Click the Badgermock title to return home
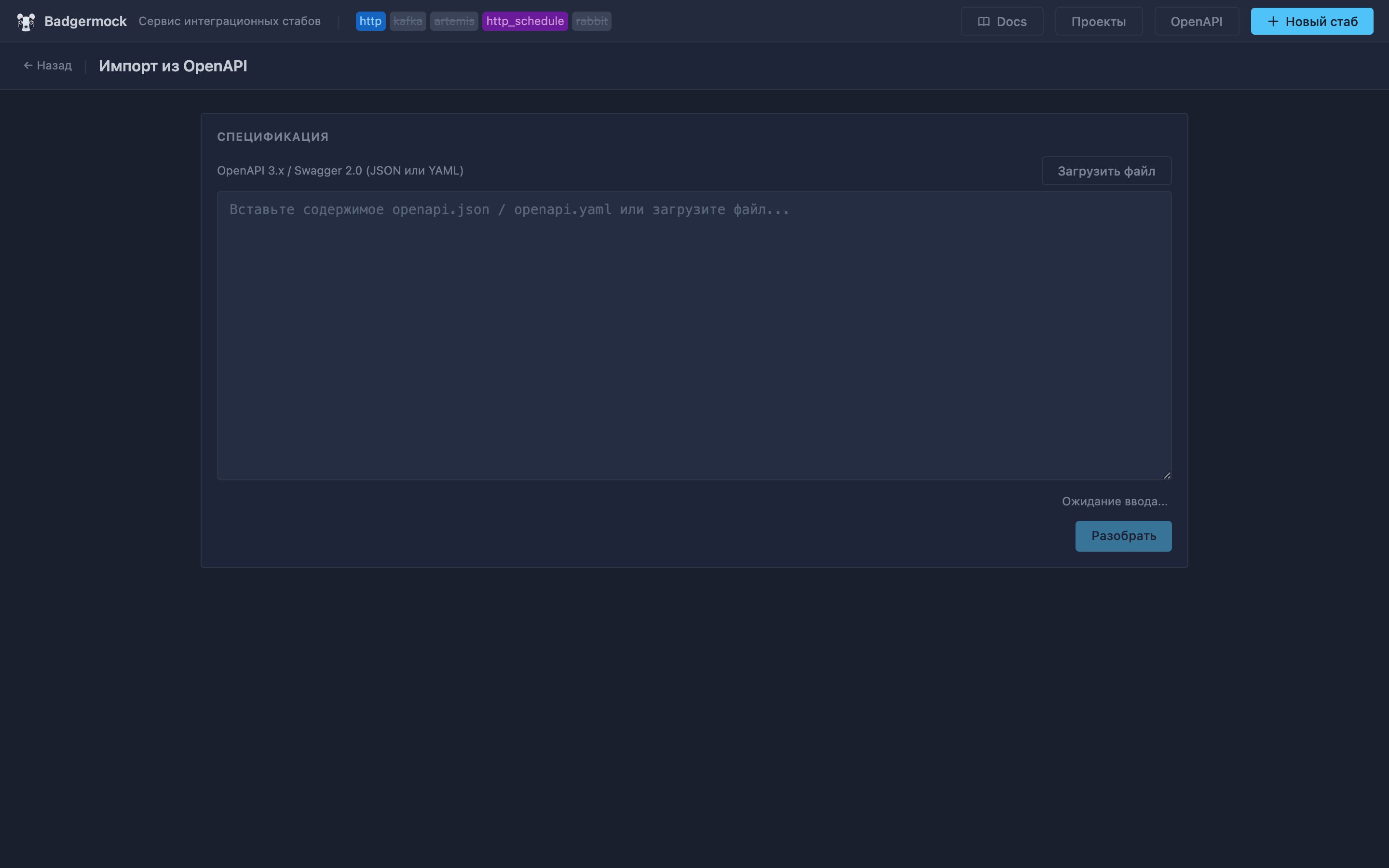This screenshot has height=868, width=1389. 85,21
